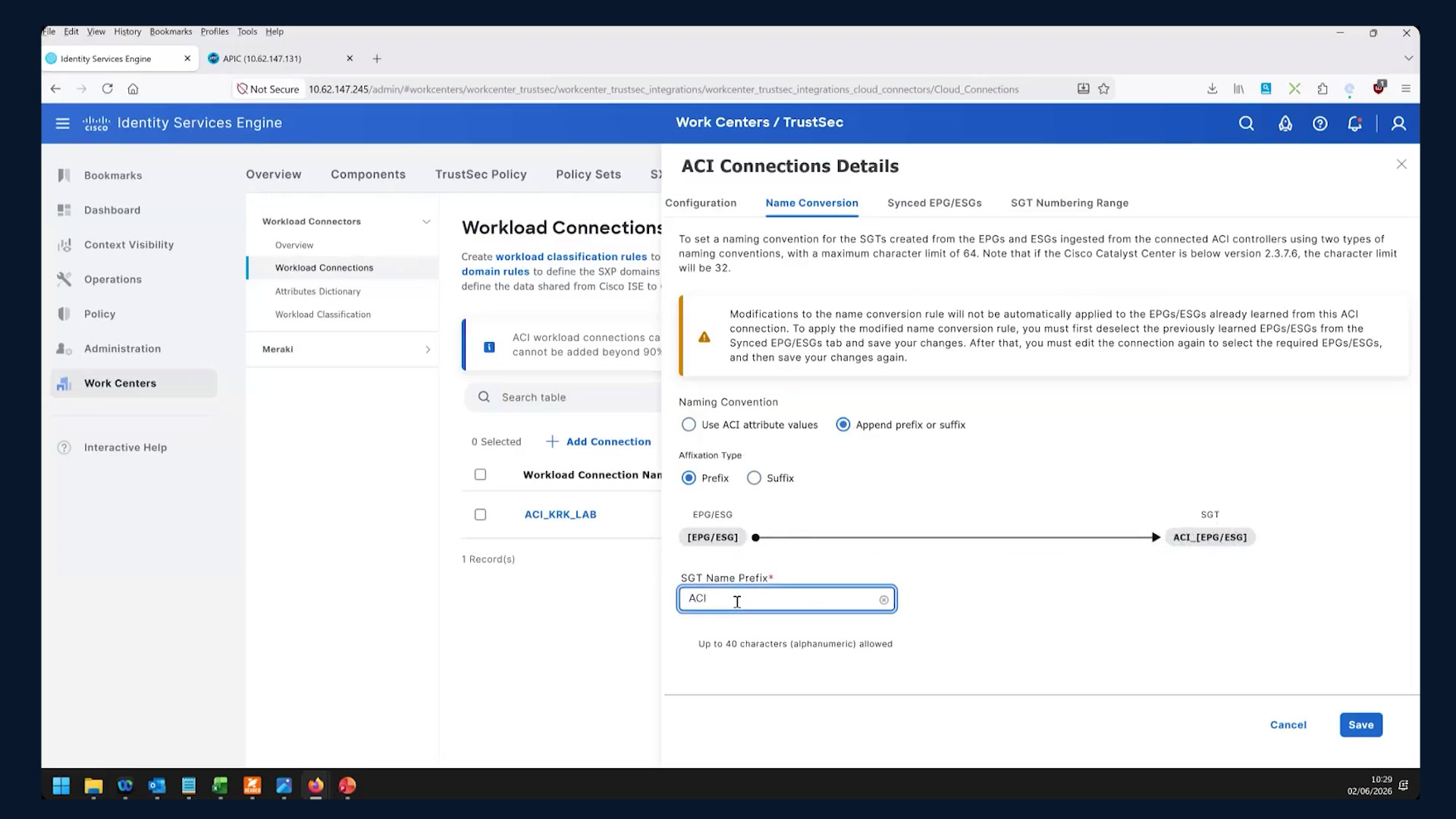Clear the SGT Name Prefix field
Image resolution: width=1456 pixels, height=819 pixels.
tap(883, 600)
